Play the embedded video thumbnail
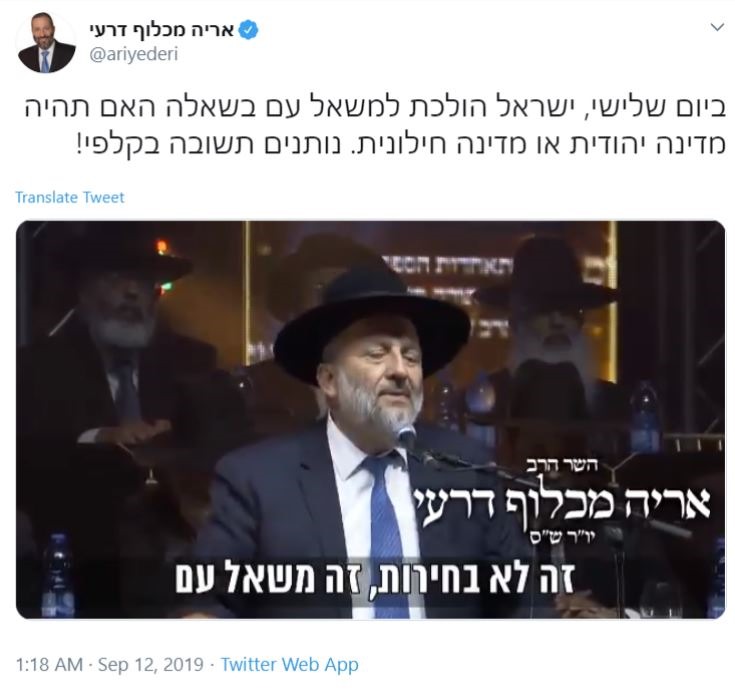Image resolution: width=735 pixels, height=691 pixels. (x=370, y=420)
